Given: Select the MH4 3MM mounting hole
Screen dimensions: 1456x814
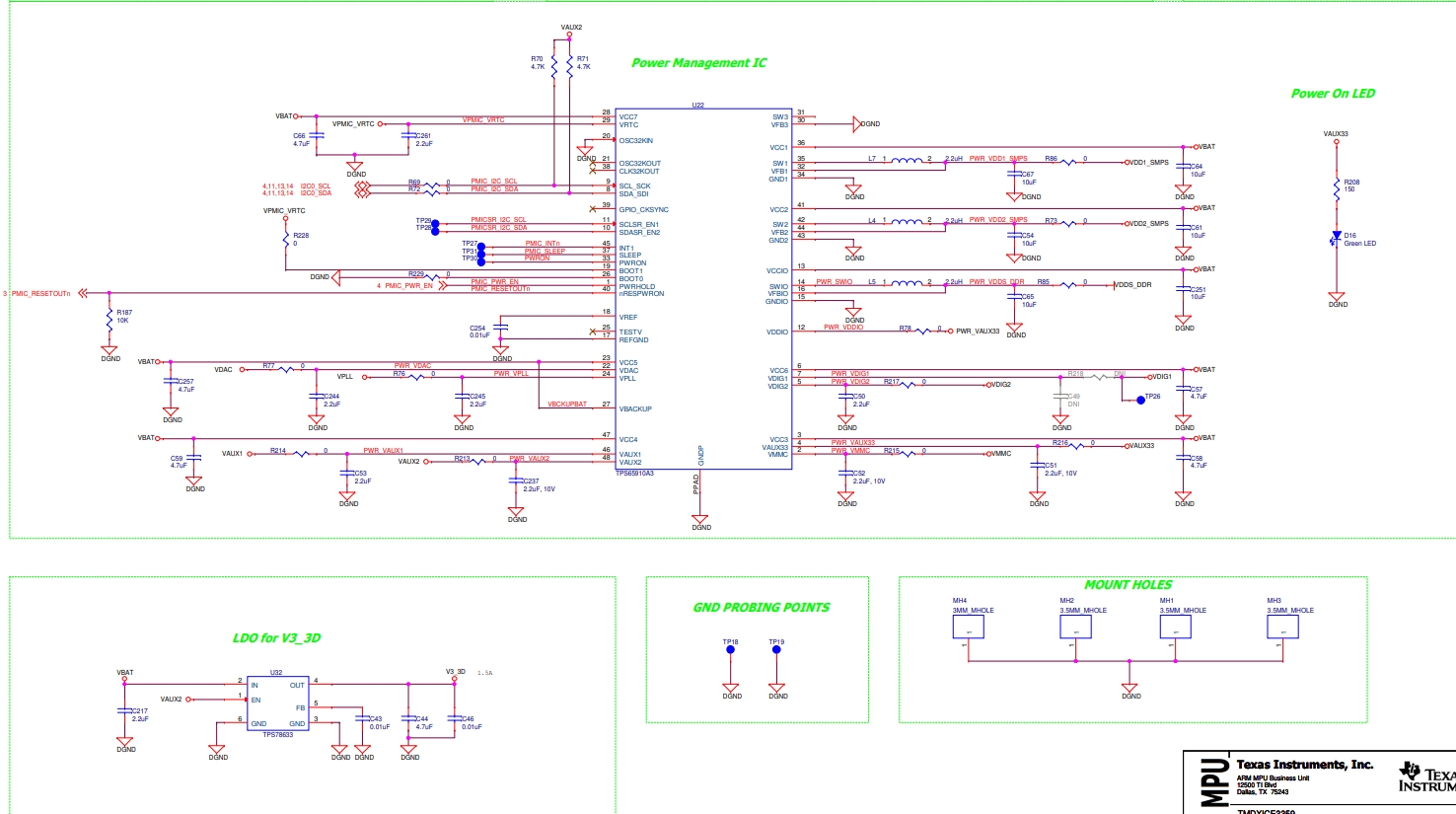Looking at the screenshot, I should click(x=968, y=628).
